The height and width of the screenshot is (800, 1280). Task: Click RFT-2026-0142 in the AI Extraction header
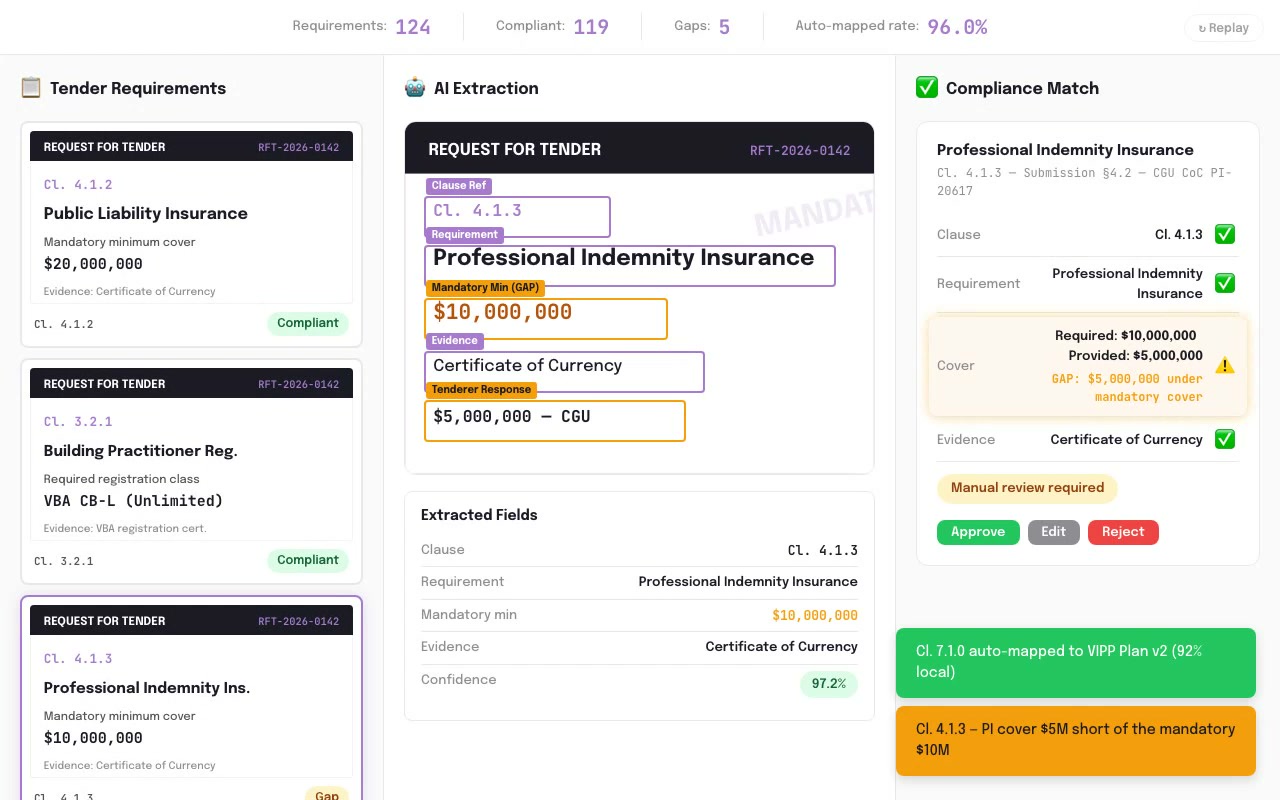[800, 151]
